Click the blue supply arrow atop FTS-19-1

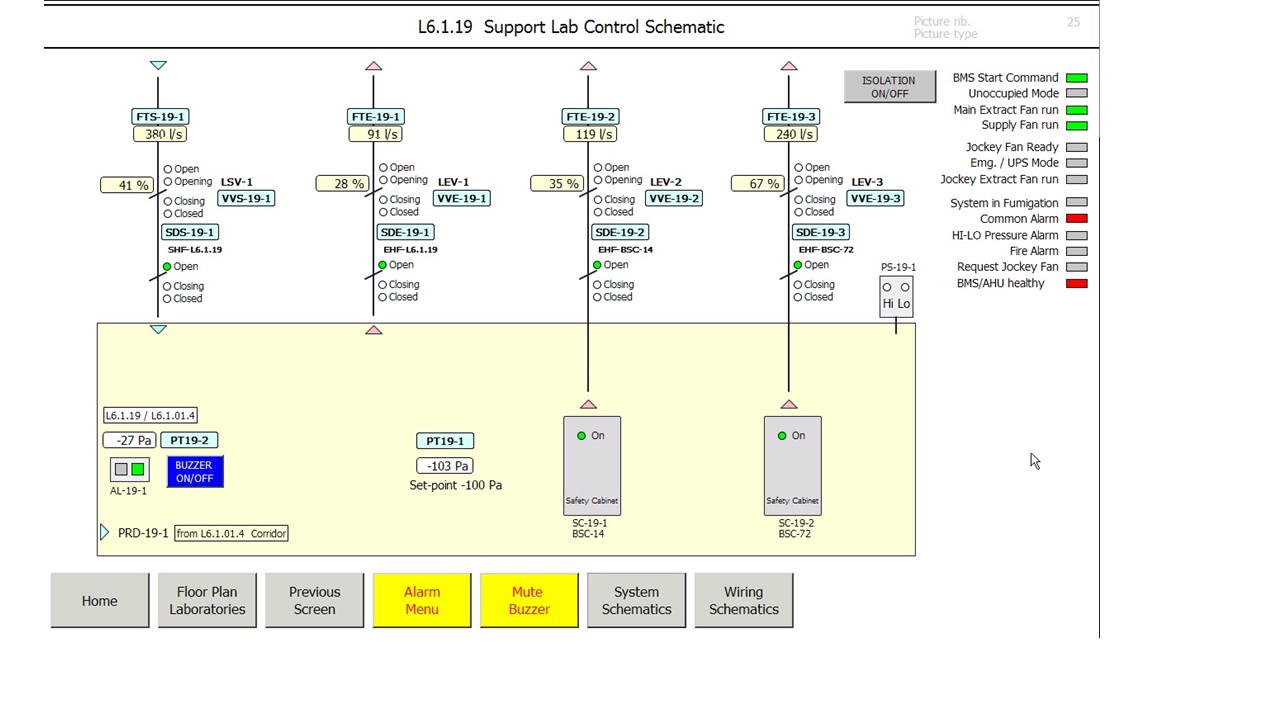158,65
